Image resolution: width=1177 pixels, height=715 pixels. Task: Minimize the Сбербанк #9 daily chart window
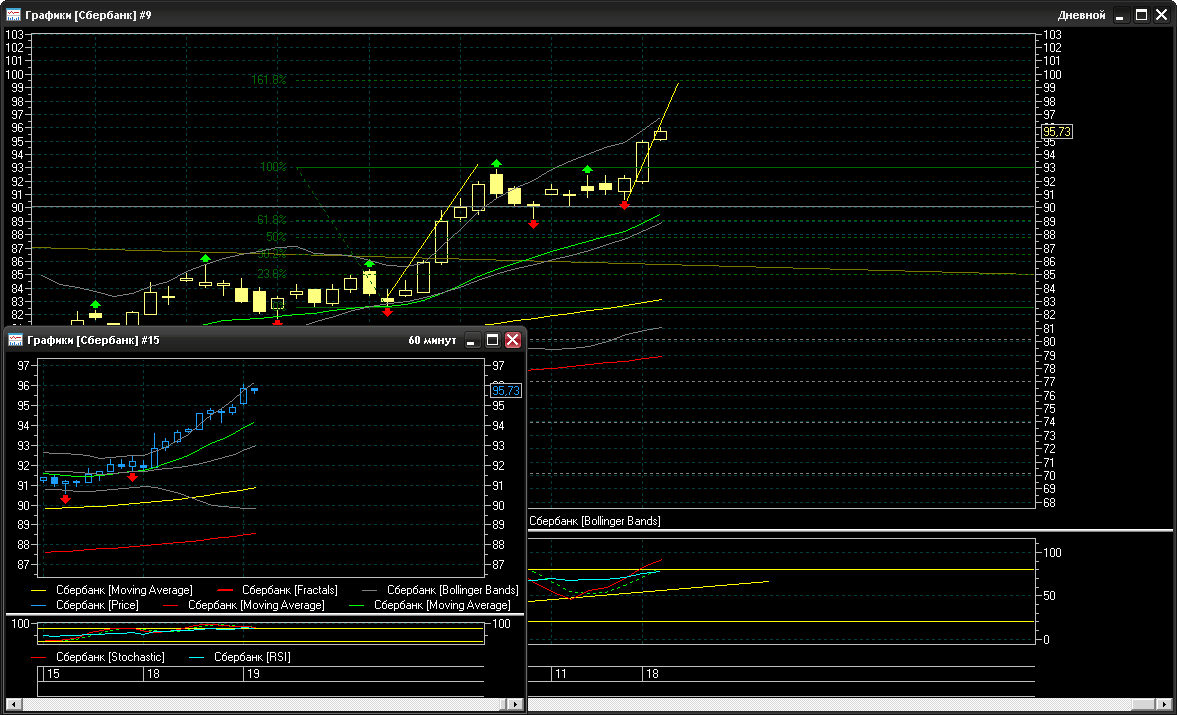[1121, 15]
